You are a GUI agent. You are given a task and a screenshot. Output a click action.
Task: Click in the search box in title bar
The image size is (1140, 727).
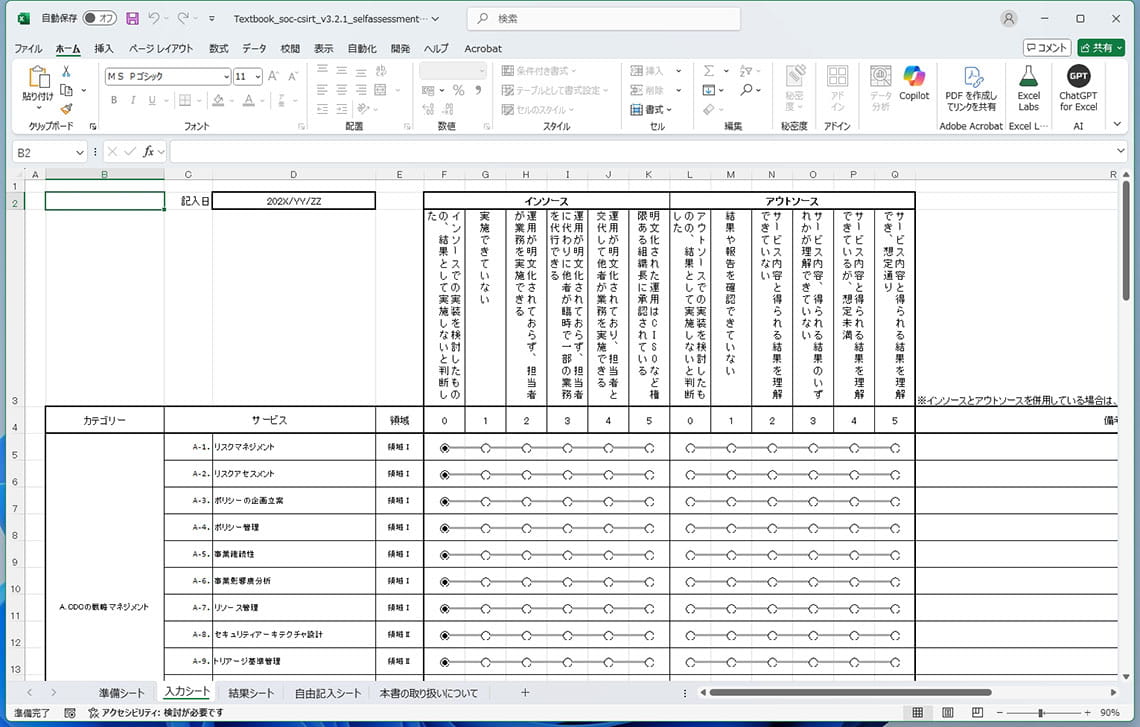point(604,18)
